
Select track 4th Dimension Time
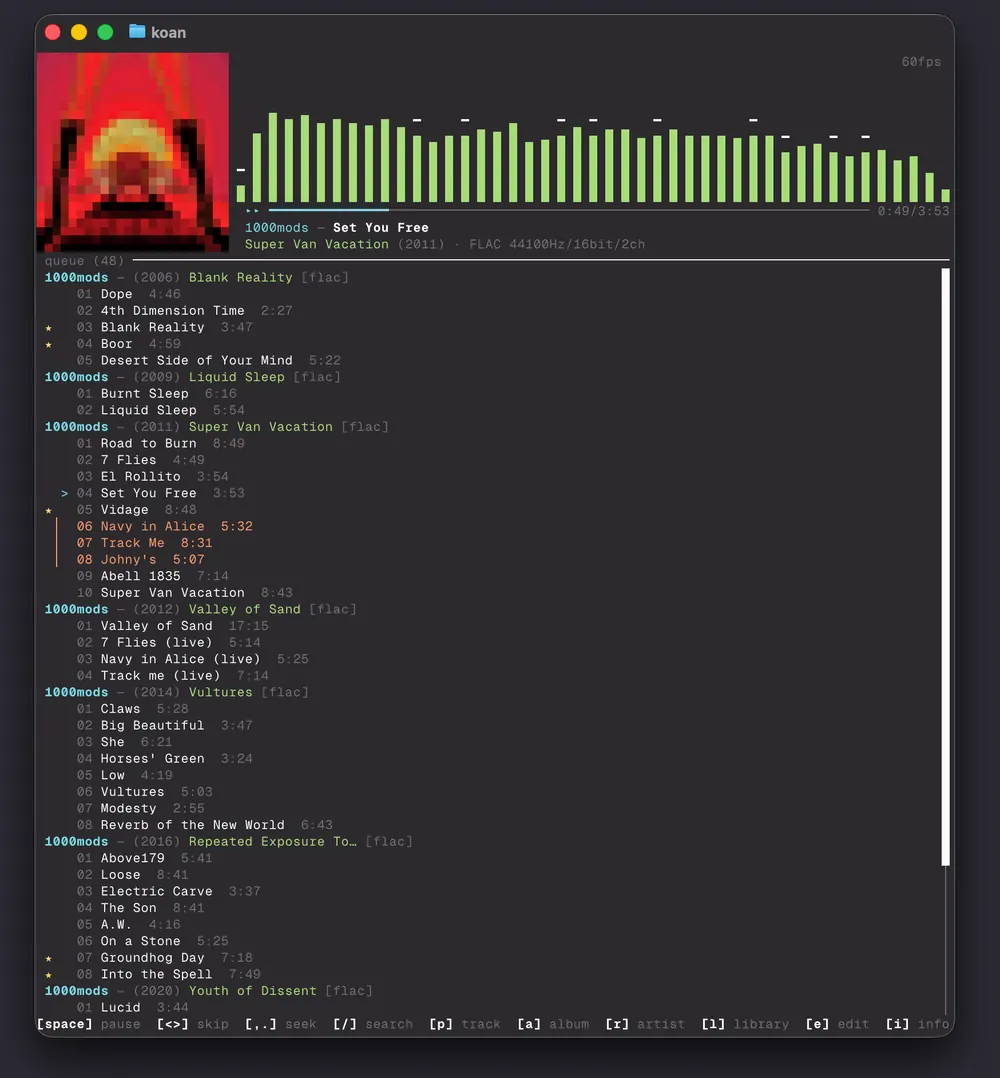pyautogui.click(x=184, y=311)
